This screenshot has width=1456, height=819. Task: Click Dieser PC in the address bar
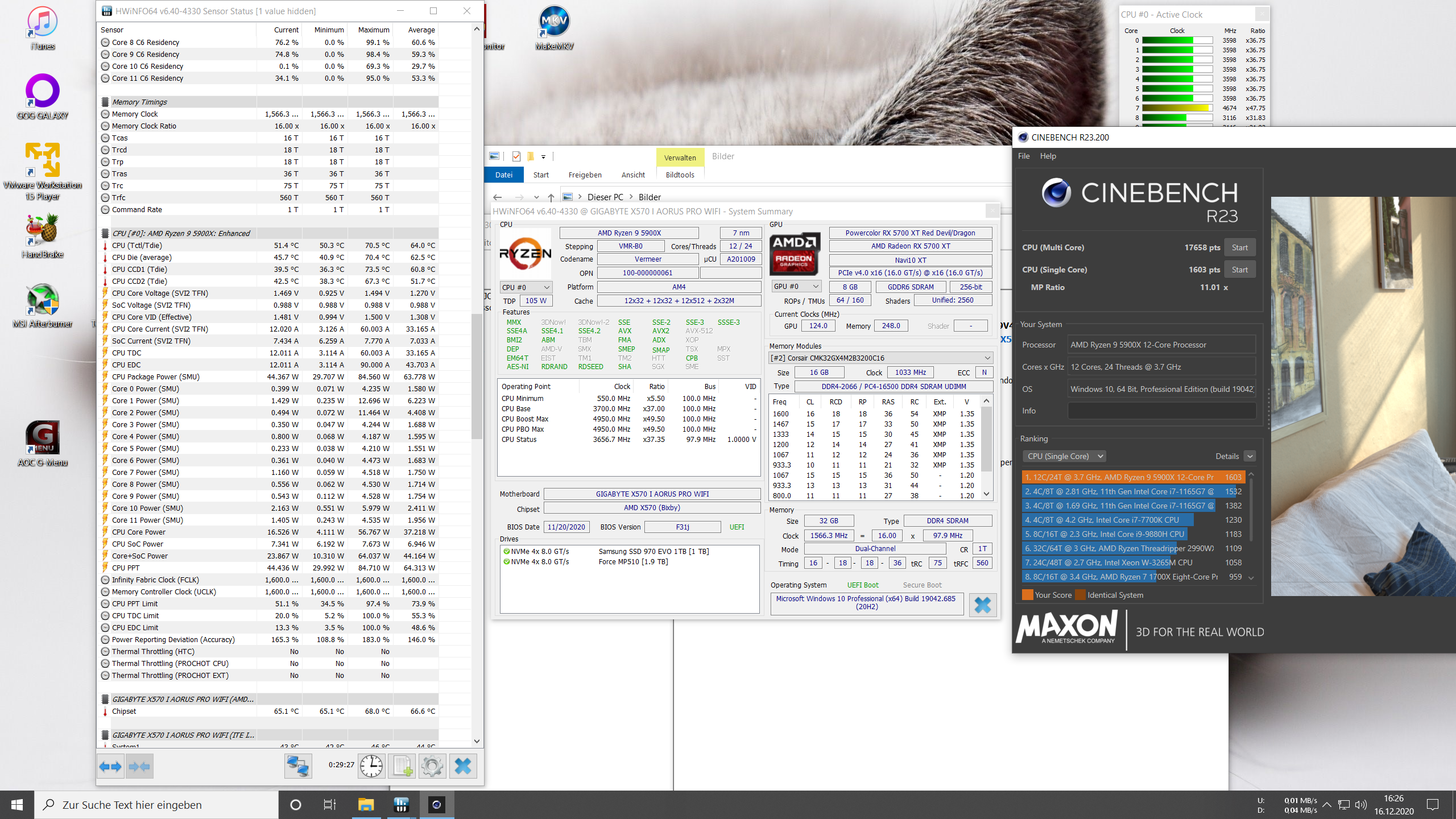[605, 197]
